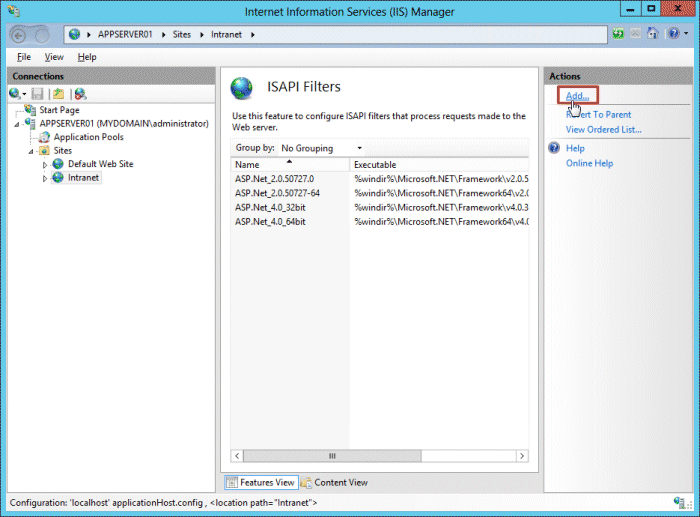The image size is (700, 517).
Task: Click arrow after Sites in breadcrumb
Action: click(202, 35)
